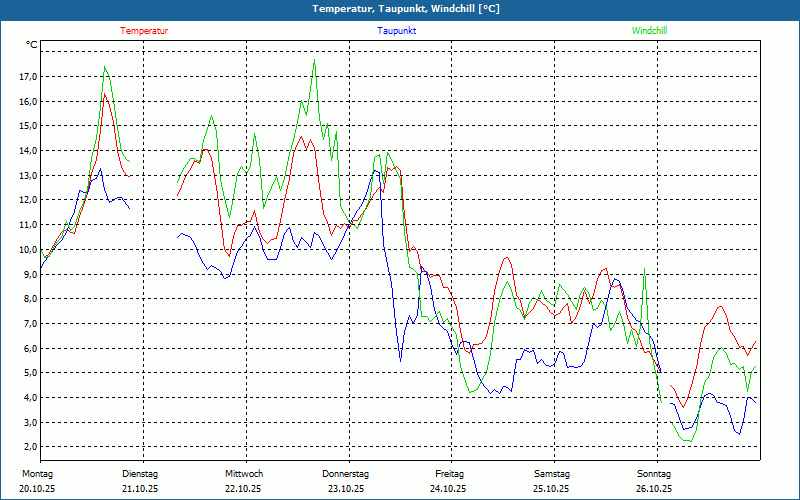The height and width of the screenshot is (500, 800).
Task: Select the "Donnerstag" day label
Action: tap(346, 473)
